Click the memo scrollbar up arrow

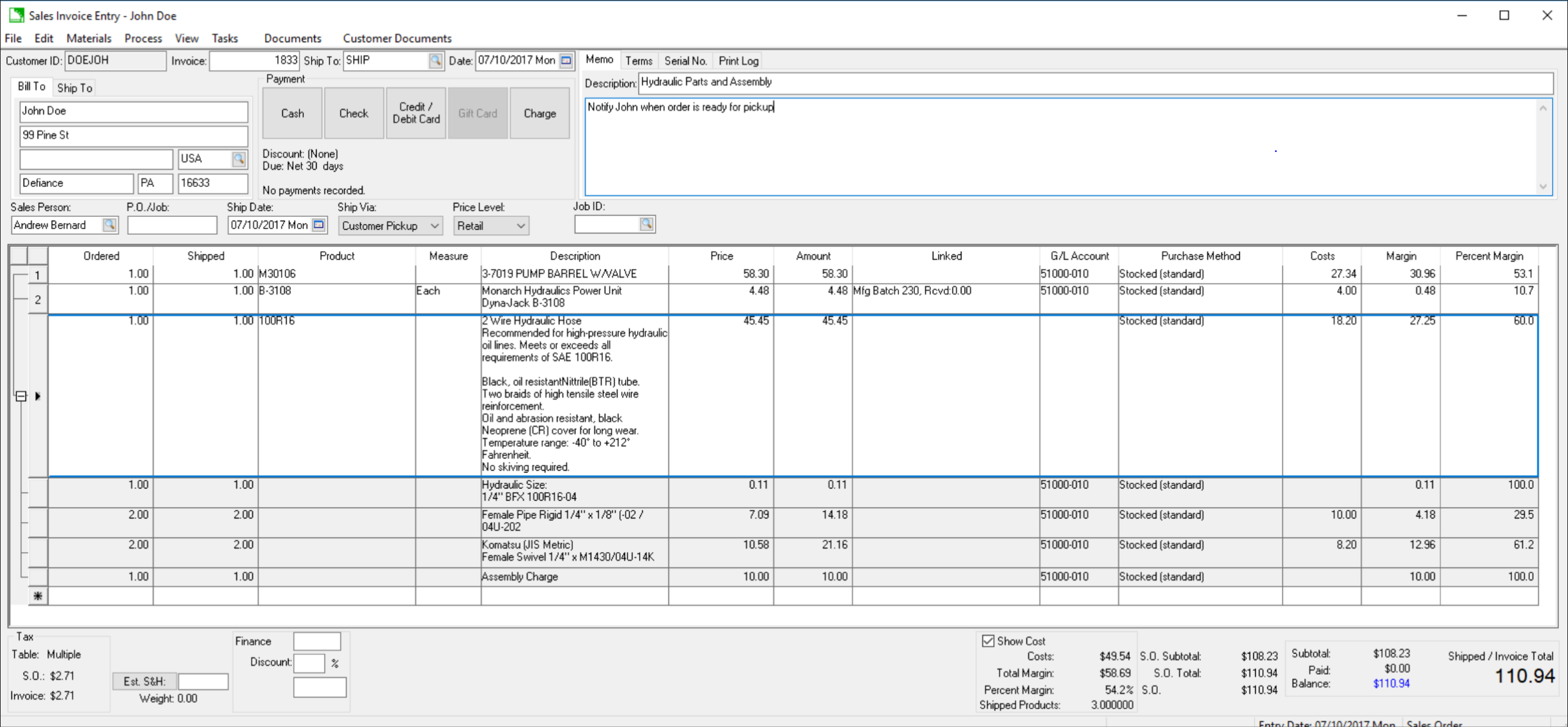(x=1543, y=108)
